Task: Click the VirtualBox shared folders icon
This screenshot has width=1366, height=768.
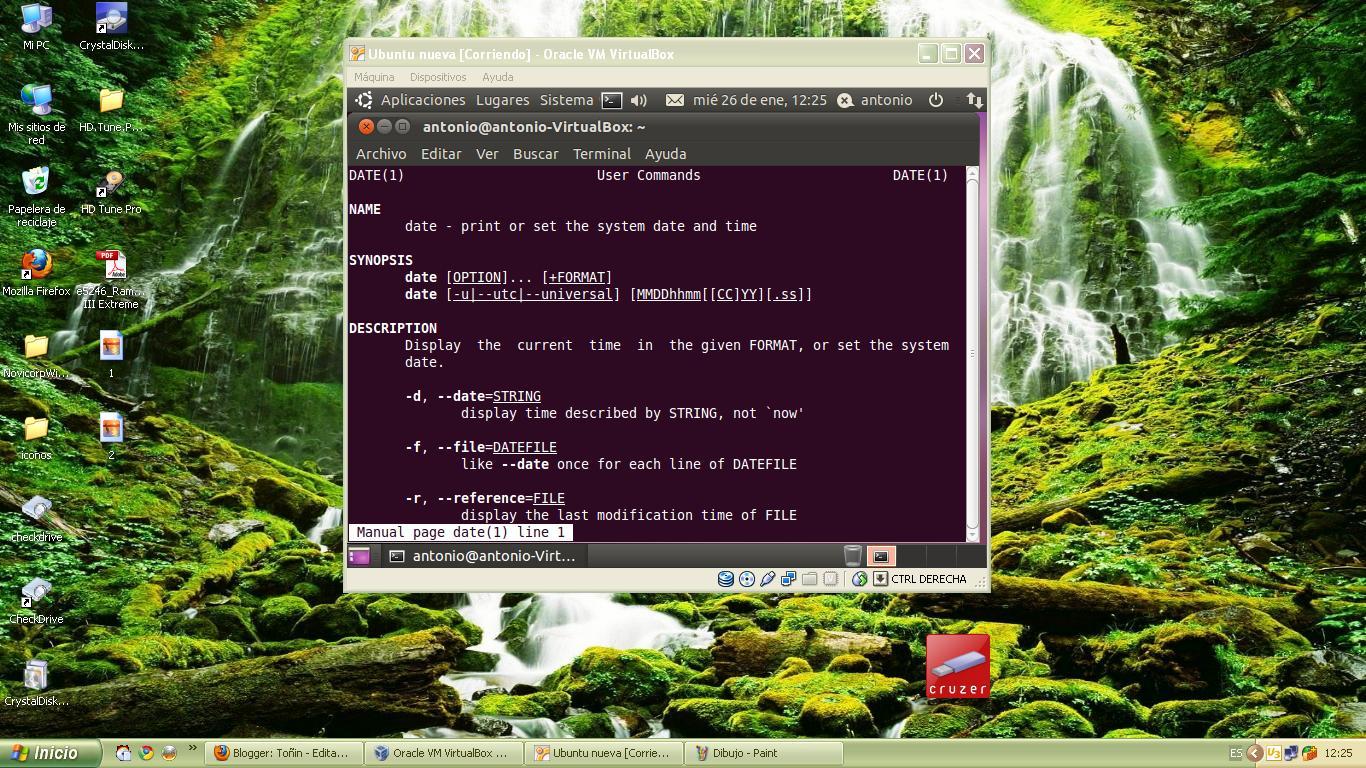Action: click(x=810, y=579)
